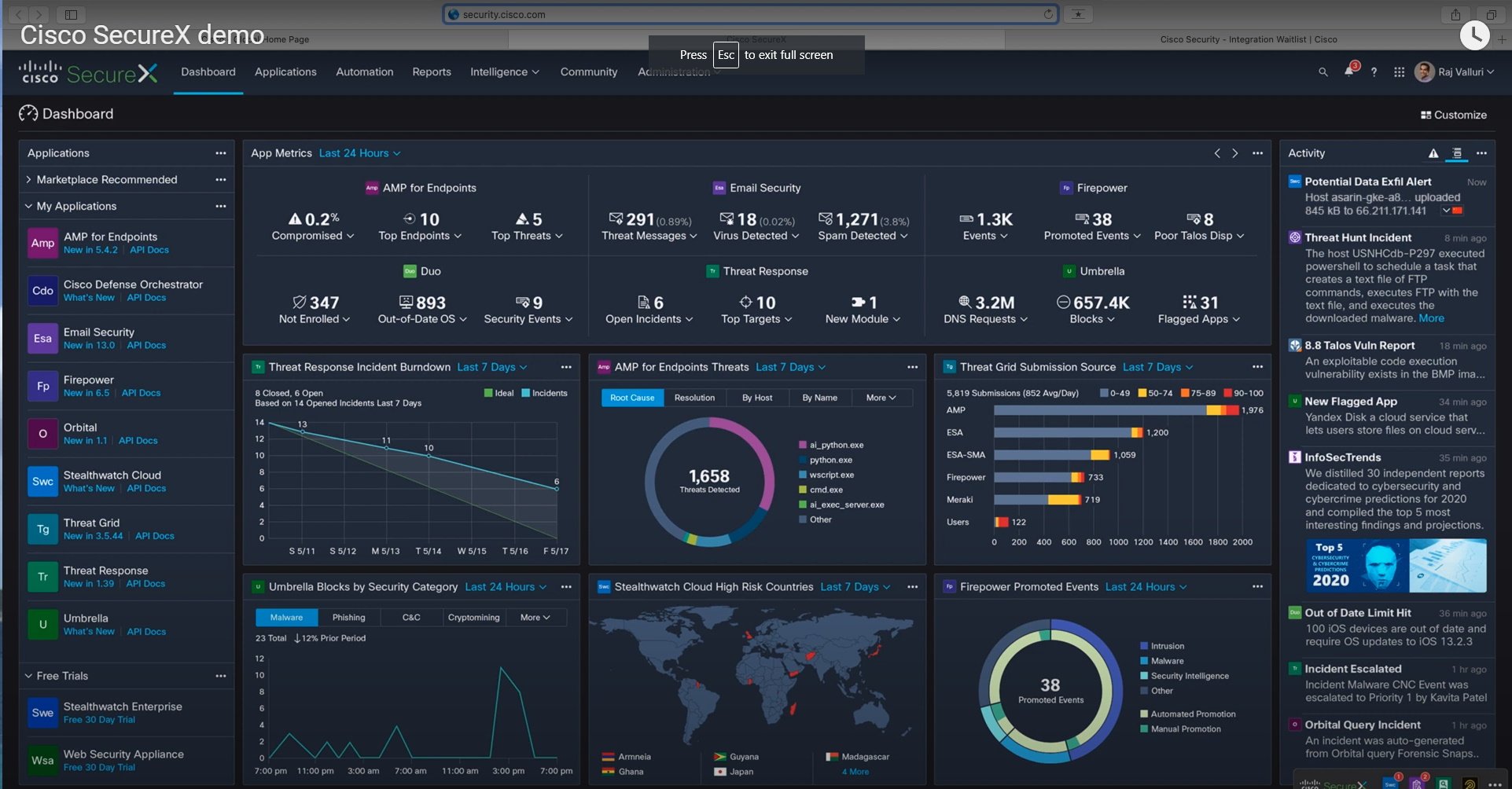Image resolution: width=1512 pixels, height=789 pixels.
Task: Toggle the bookmark star in the browser toolbar
Action: [1077, 13]
